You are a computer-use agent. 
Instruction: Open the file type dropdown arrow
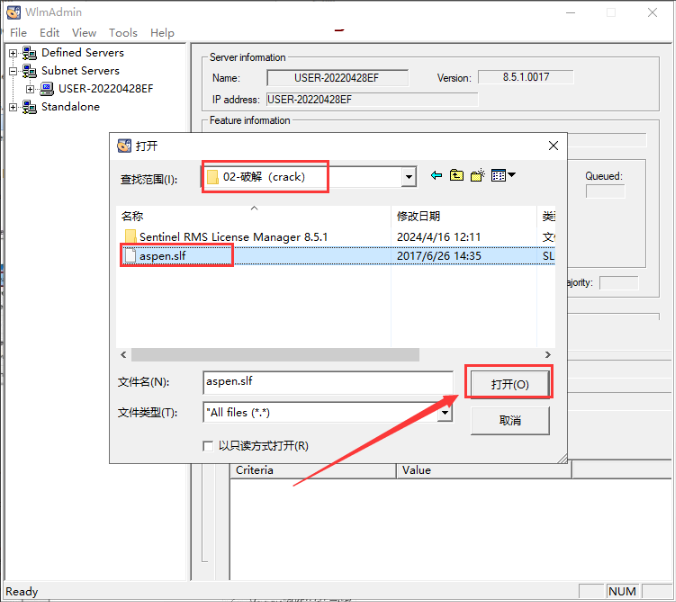[x=445, y=413]
